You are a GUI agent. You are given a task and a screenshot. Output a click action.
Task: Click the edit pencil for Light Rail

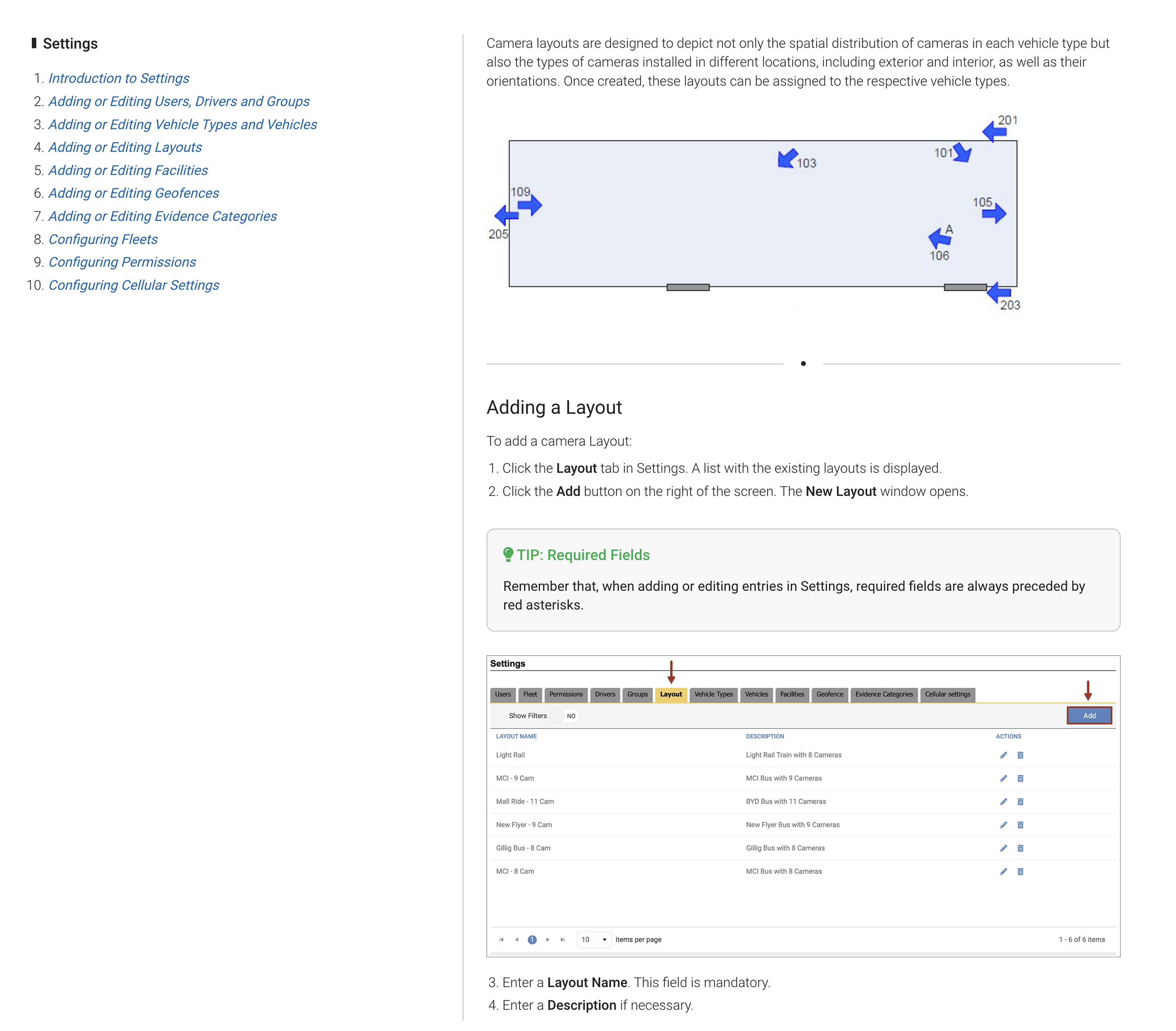click(x=1003, y=755)
